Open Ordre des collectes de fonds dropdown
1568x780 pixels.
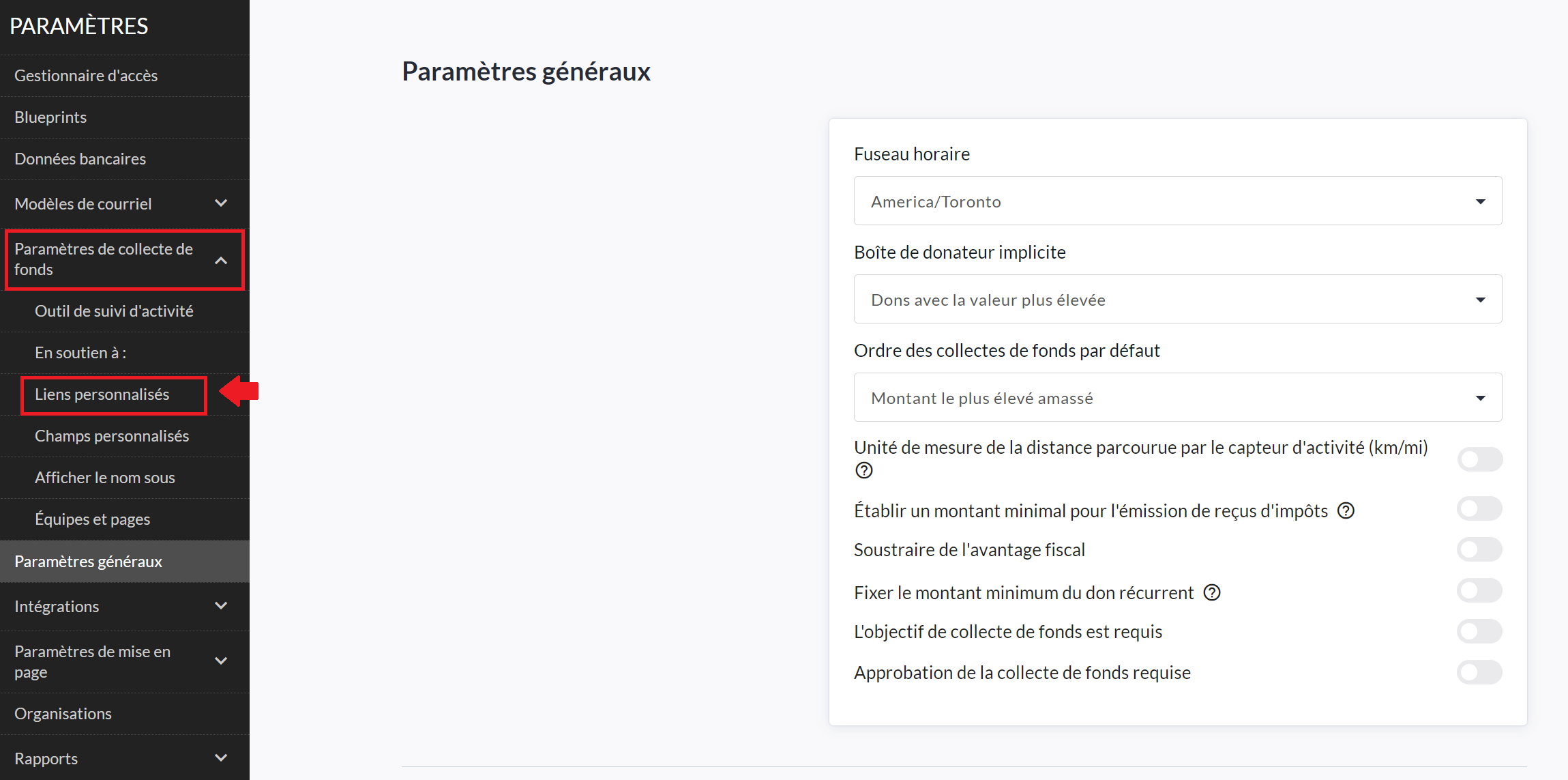click(x=1177, y=398)
